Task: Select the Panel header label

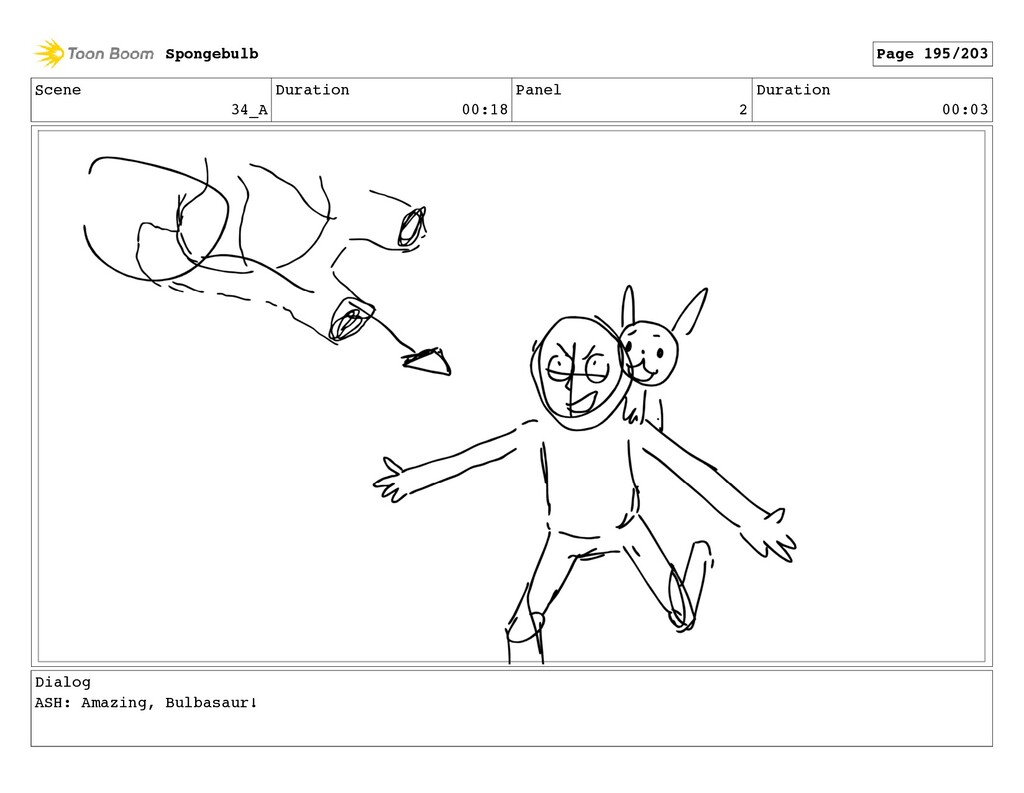Action: (538, 89)
